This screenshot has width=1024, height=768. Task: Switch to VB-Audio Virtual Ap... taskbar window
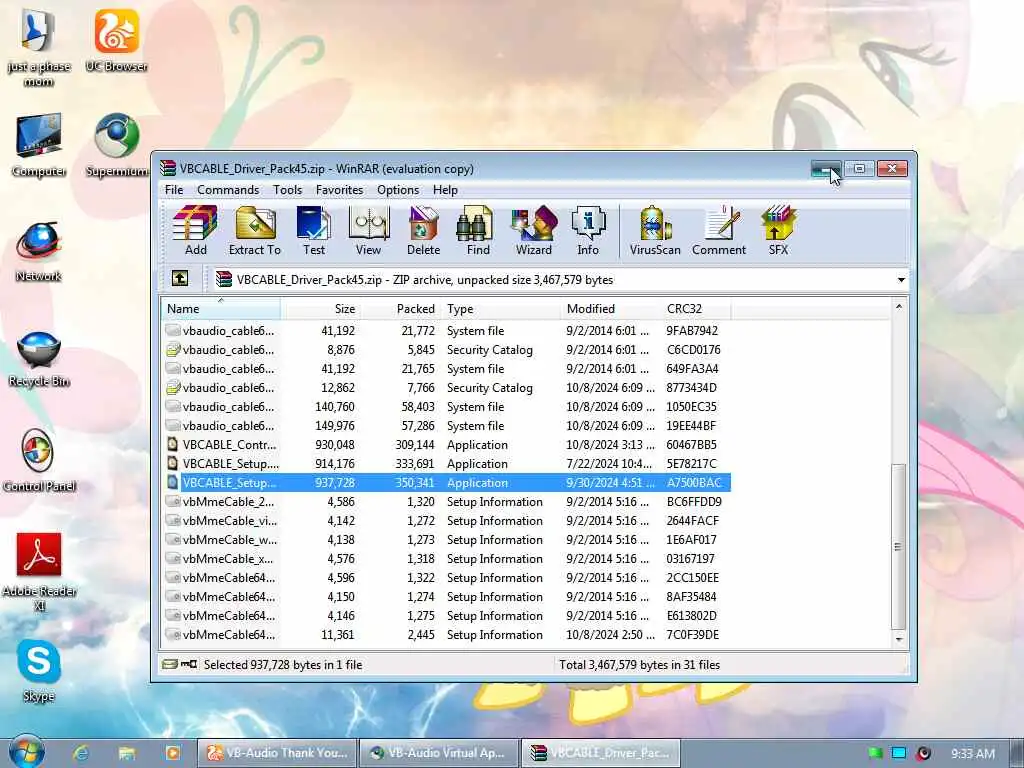click(x=439, y=753)
